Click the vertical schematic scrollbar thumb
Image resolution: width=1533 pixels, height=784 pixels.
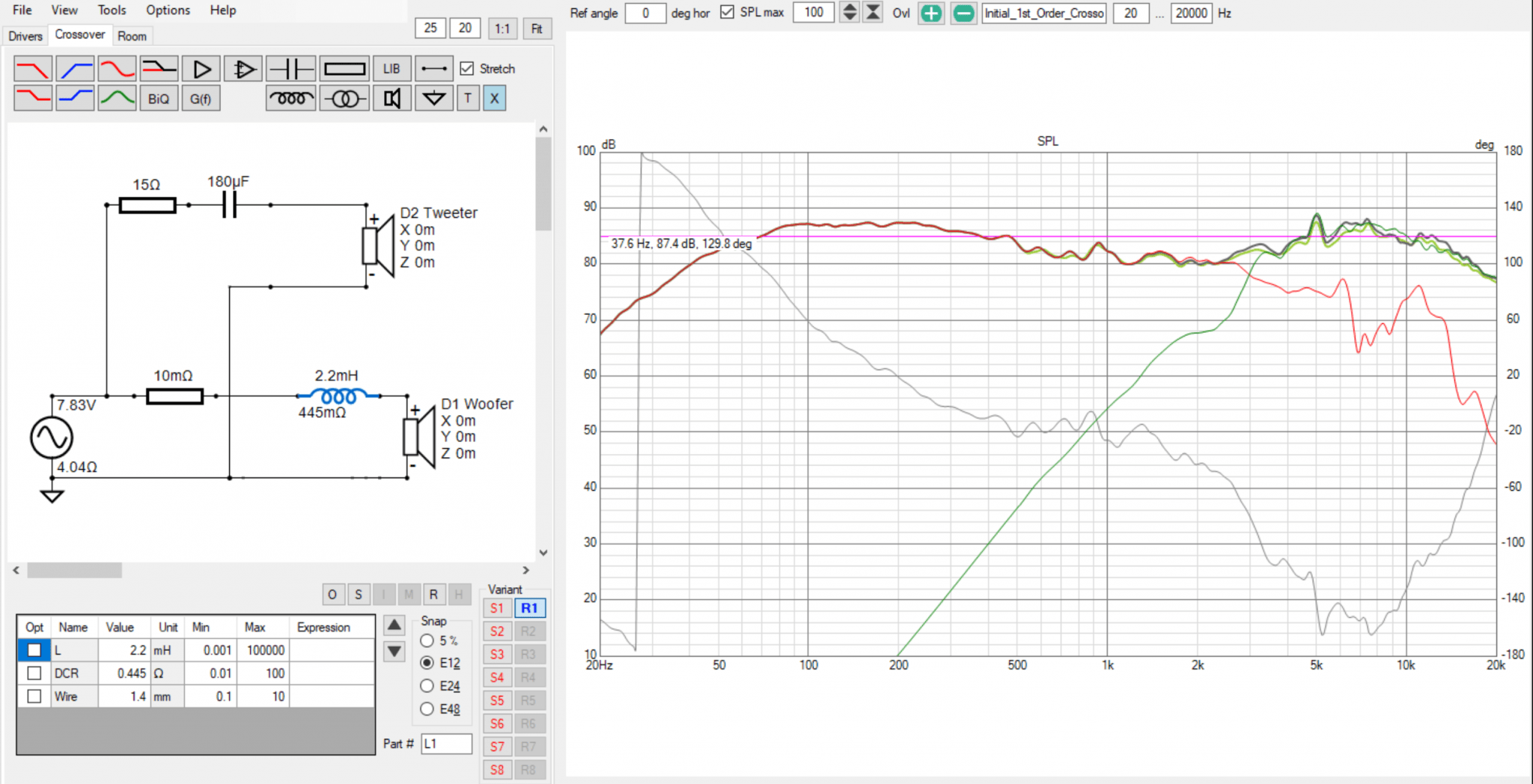click(543, 184)
